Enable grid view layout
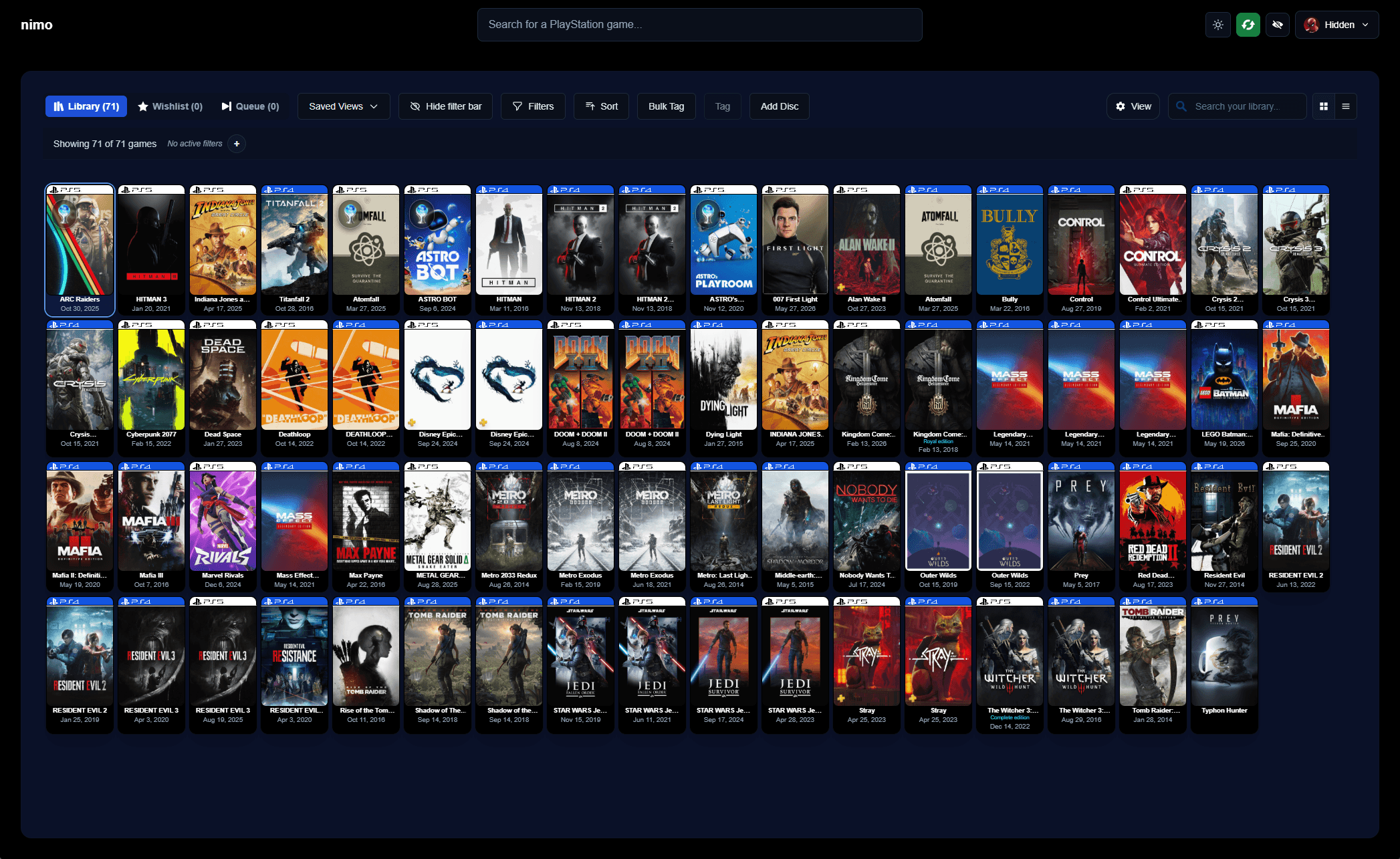 pos(1324,106)
